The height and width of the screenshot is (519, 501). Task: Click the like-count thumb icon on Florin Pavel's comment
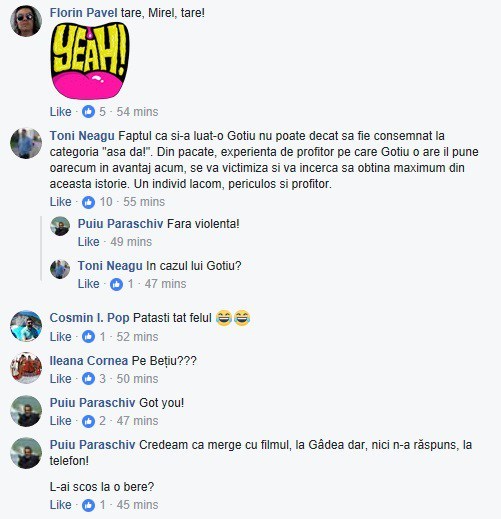pyautogui.click(x=88, y=112)
